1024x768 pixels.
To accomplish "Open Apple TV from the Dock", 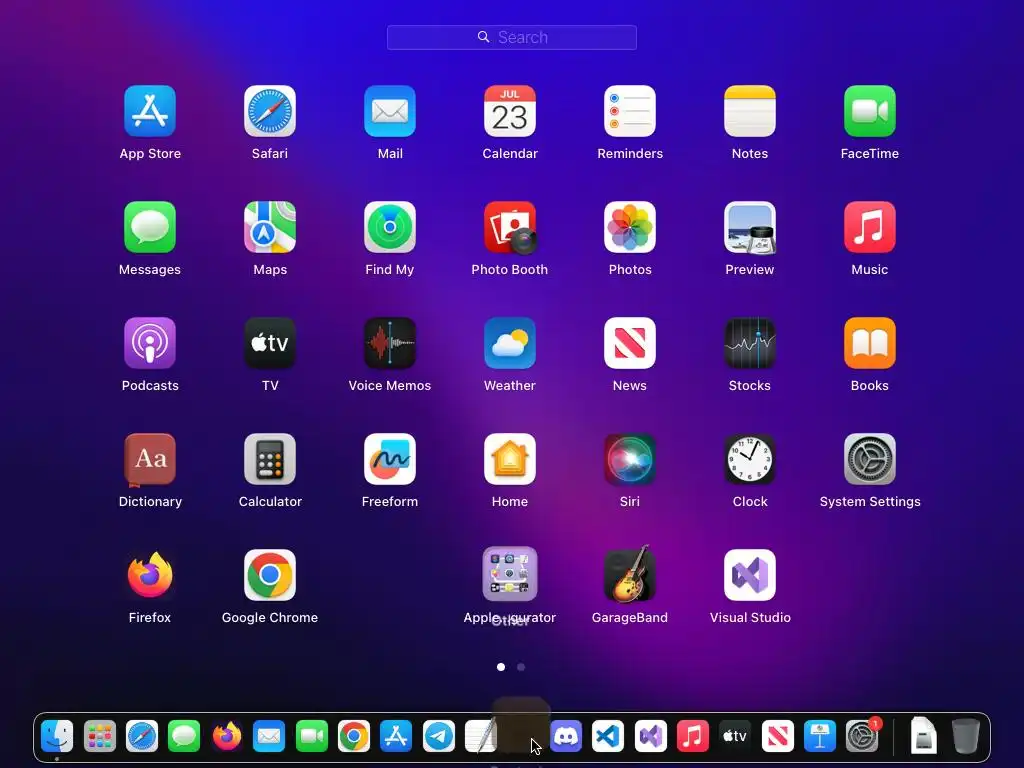I will (735, 737).
